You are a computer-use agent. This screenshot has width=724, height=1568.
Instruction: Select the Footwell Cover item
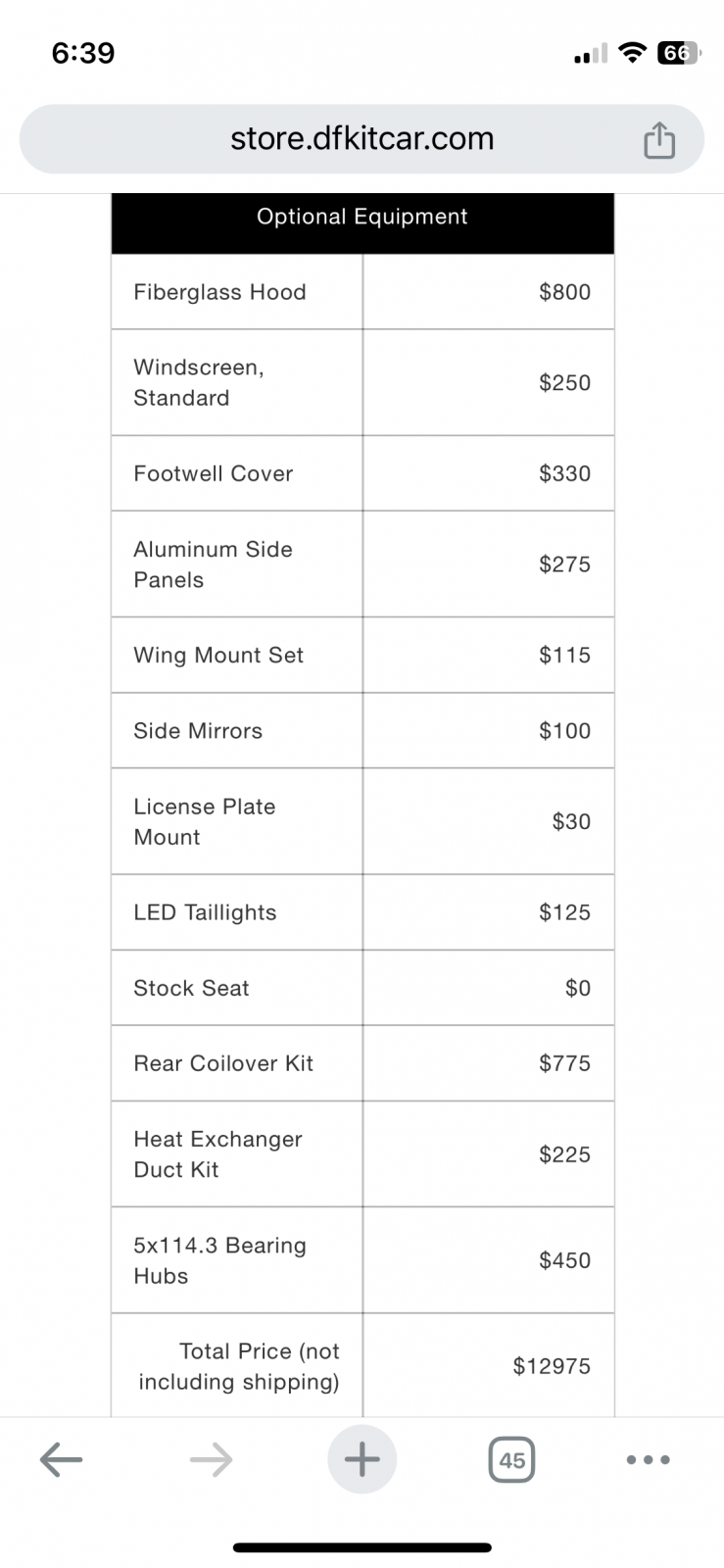[214, 473]
